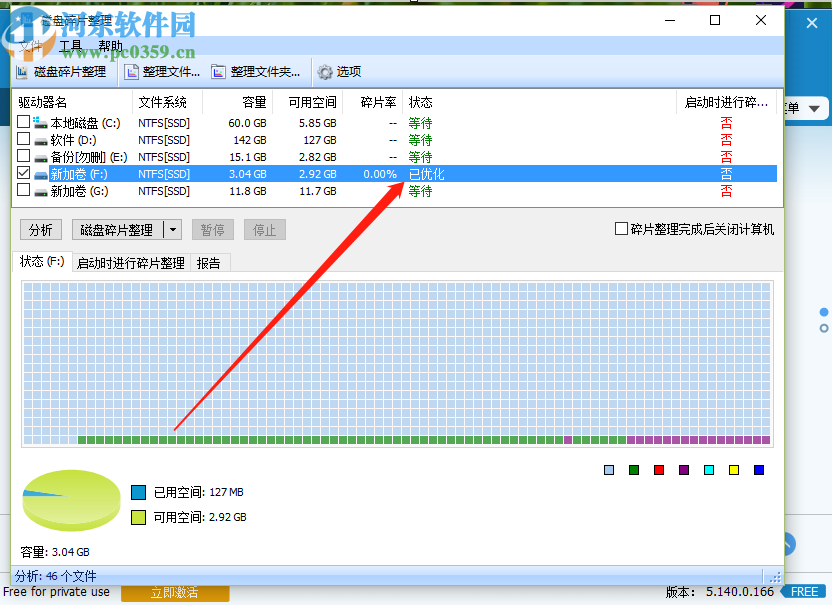Click the 整理文件夹 toolbar icon
The width and height of the screenshot is (832, 605).
click(x=219, y=72)
